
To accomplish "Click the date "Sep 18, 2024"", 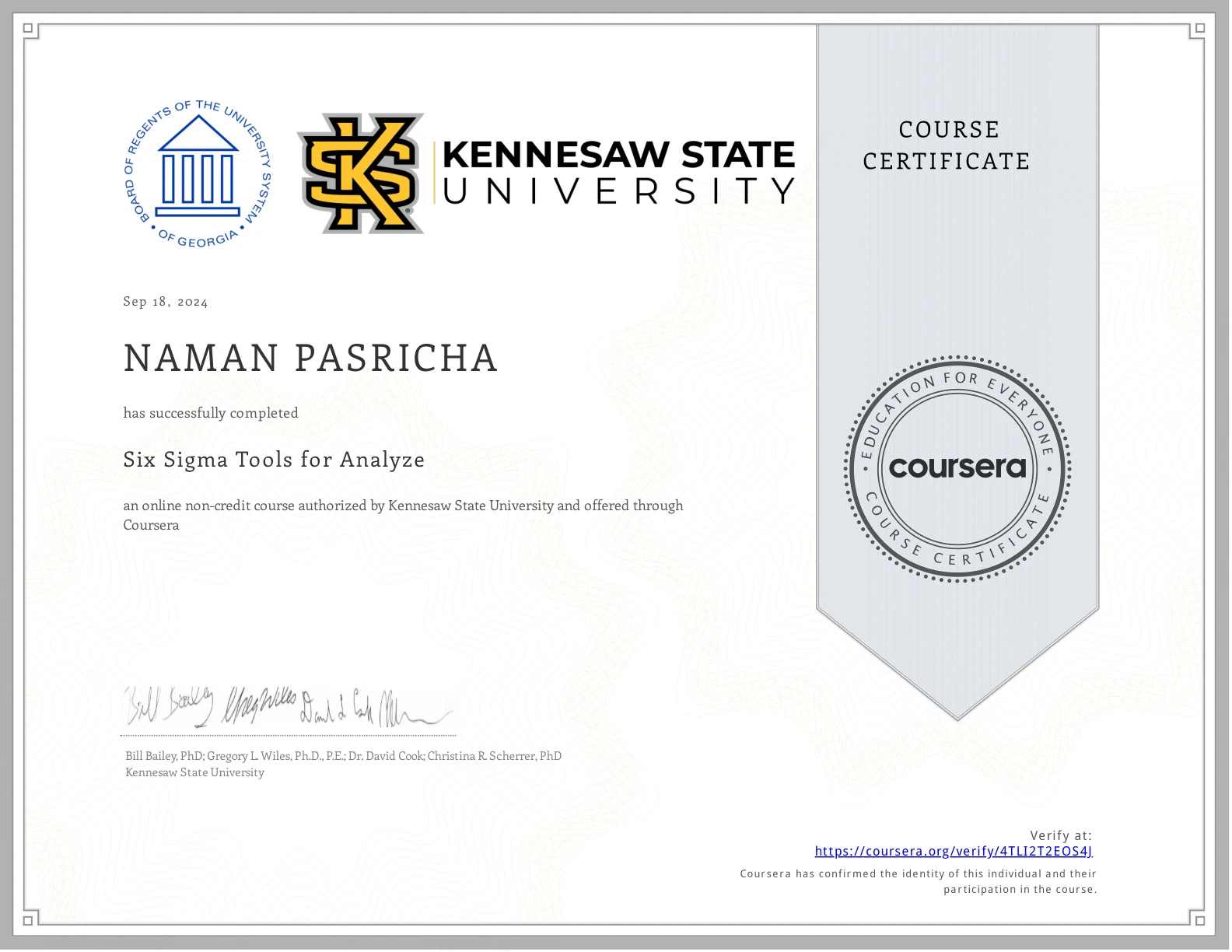I will click(166, 302).
